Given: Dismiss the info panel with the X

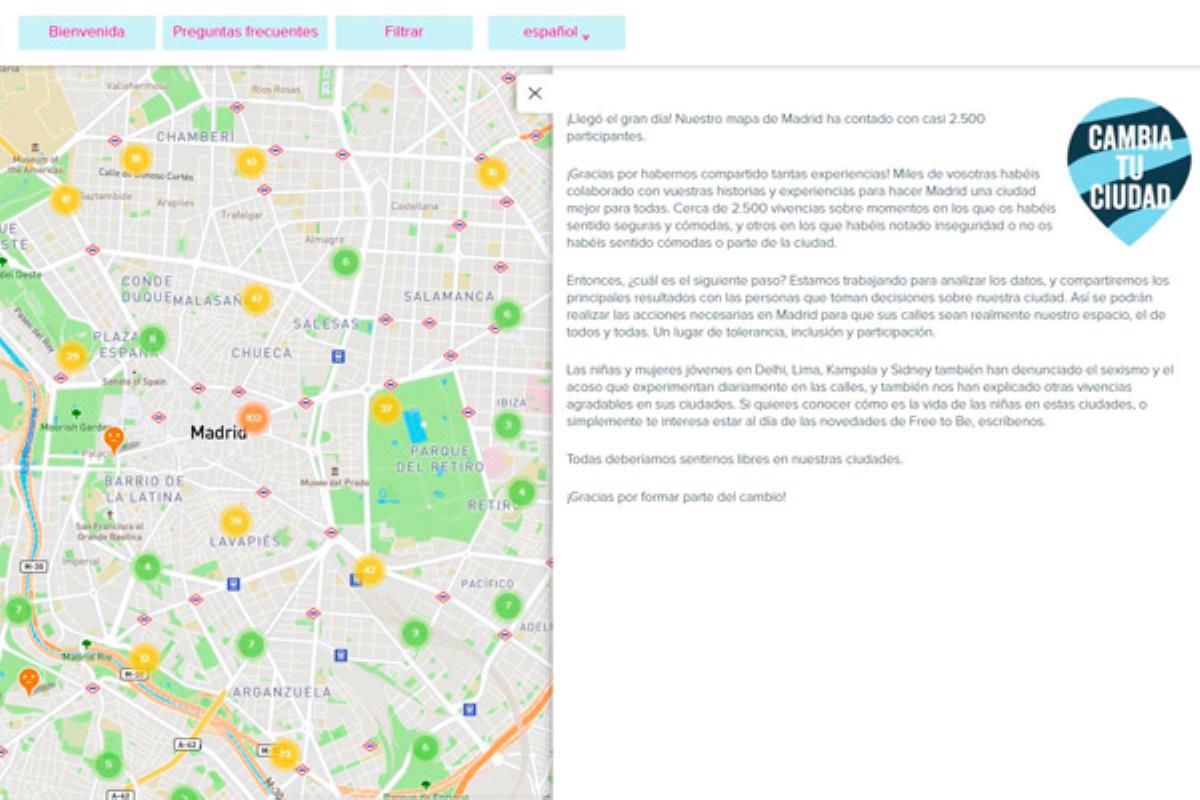Looking at the screenshot, I should coord(536,93).
